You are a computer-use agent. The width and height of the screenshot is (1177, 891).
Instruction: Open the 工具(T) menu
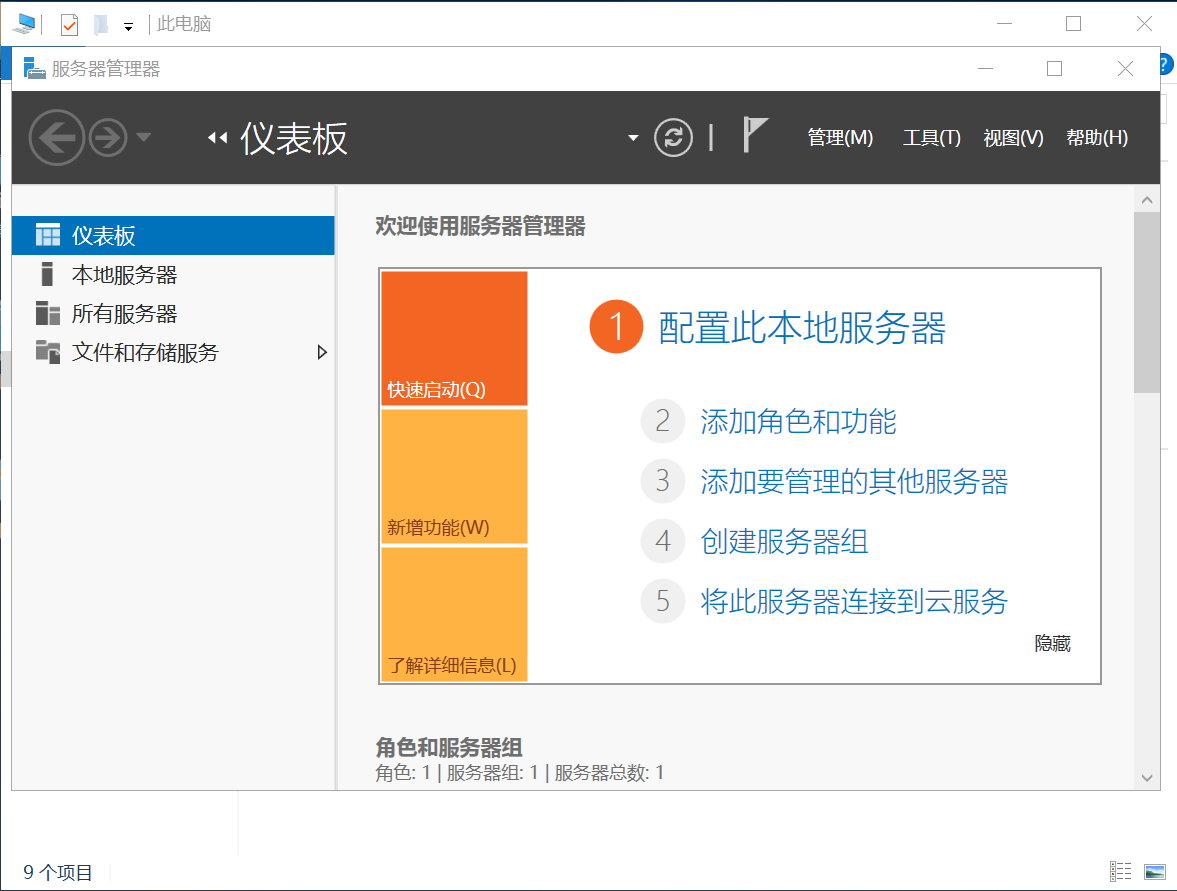tap(931, 137)
